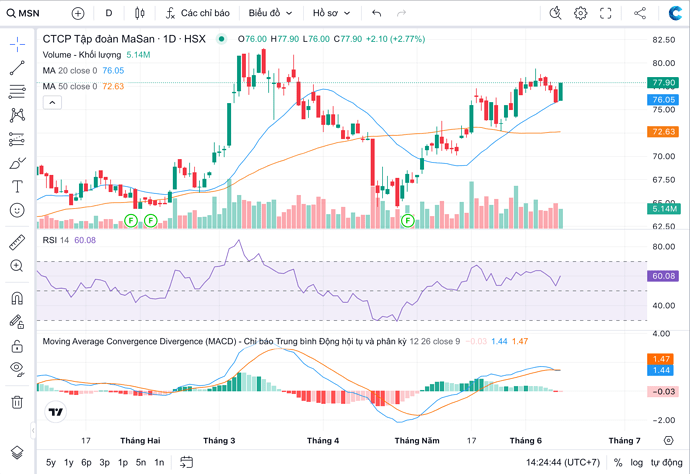This screenshot has height=474, width=690.
Task: Toggle hide all drawings eye icon
Action: coord(17,369)
